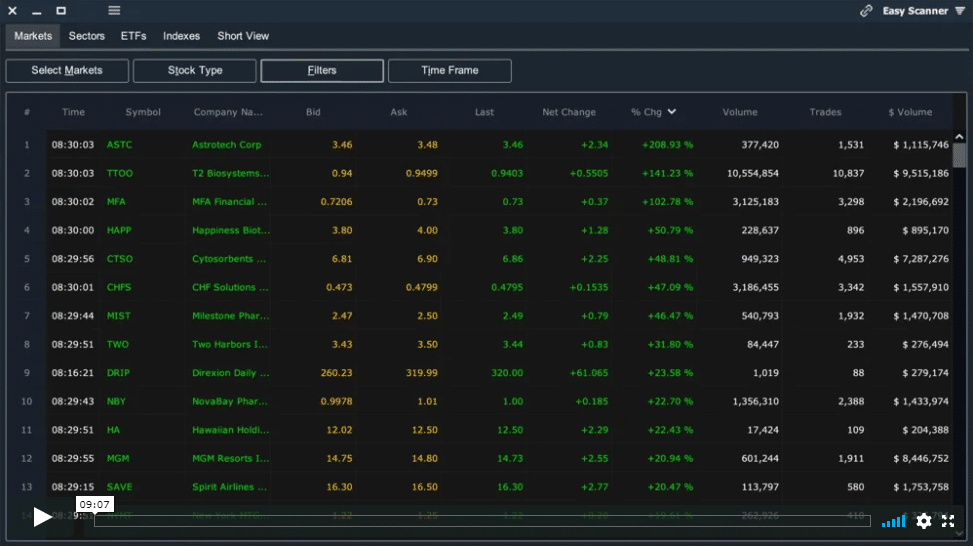Sort by the Time column header
The image size is (973, 546).
pos(73,112)
